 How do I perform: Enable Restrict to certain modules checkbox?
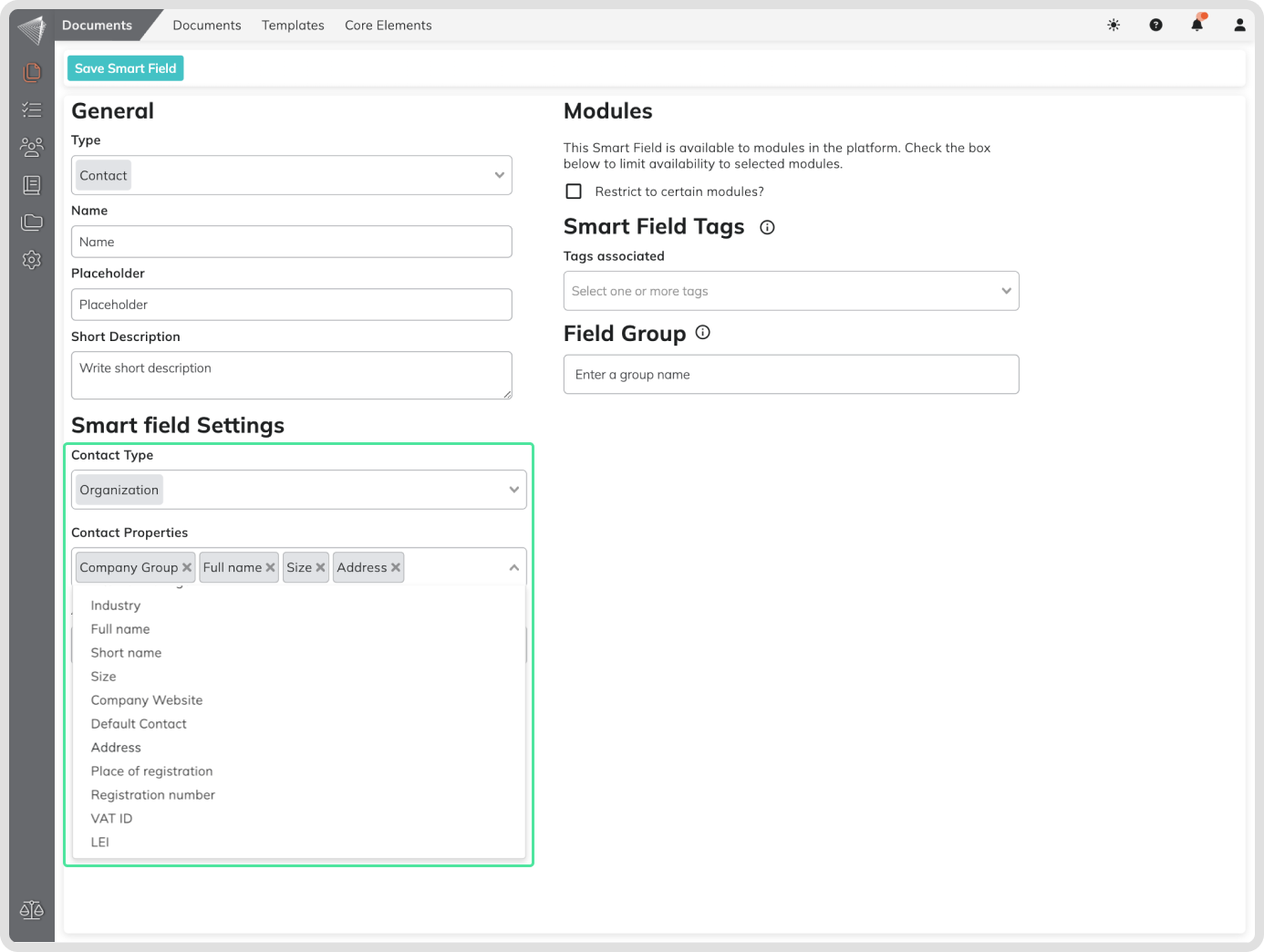574,191
